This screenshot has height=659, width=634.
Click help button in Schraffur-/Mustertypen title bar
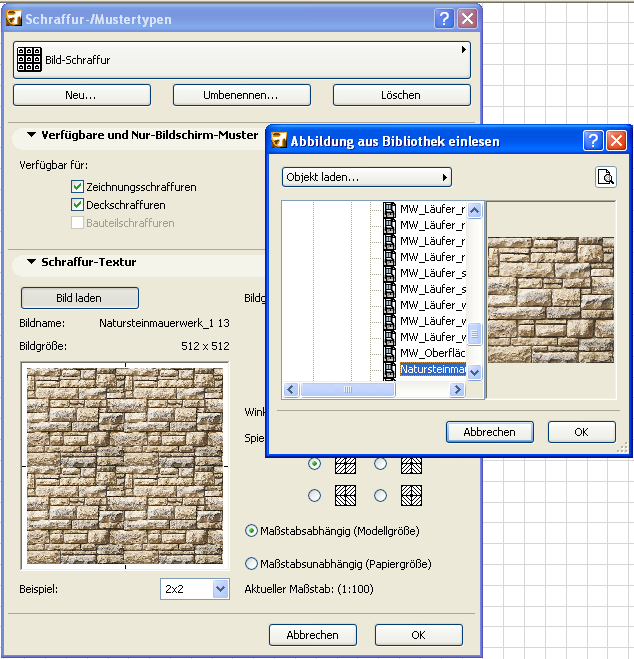[444, 19]
